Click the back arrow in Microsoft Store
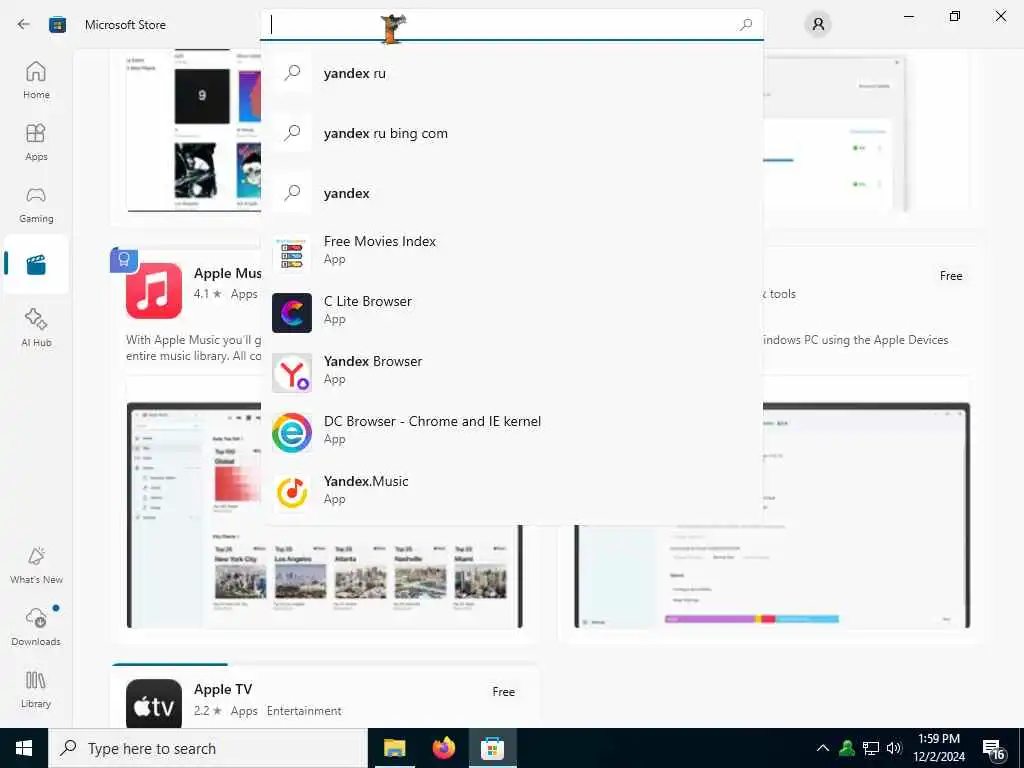 pyautogui.click(x=24, y=24)
